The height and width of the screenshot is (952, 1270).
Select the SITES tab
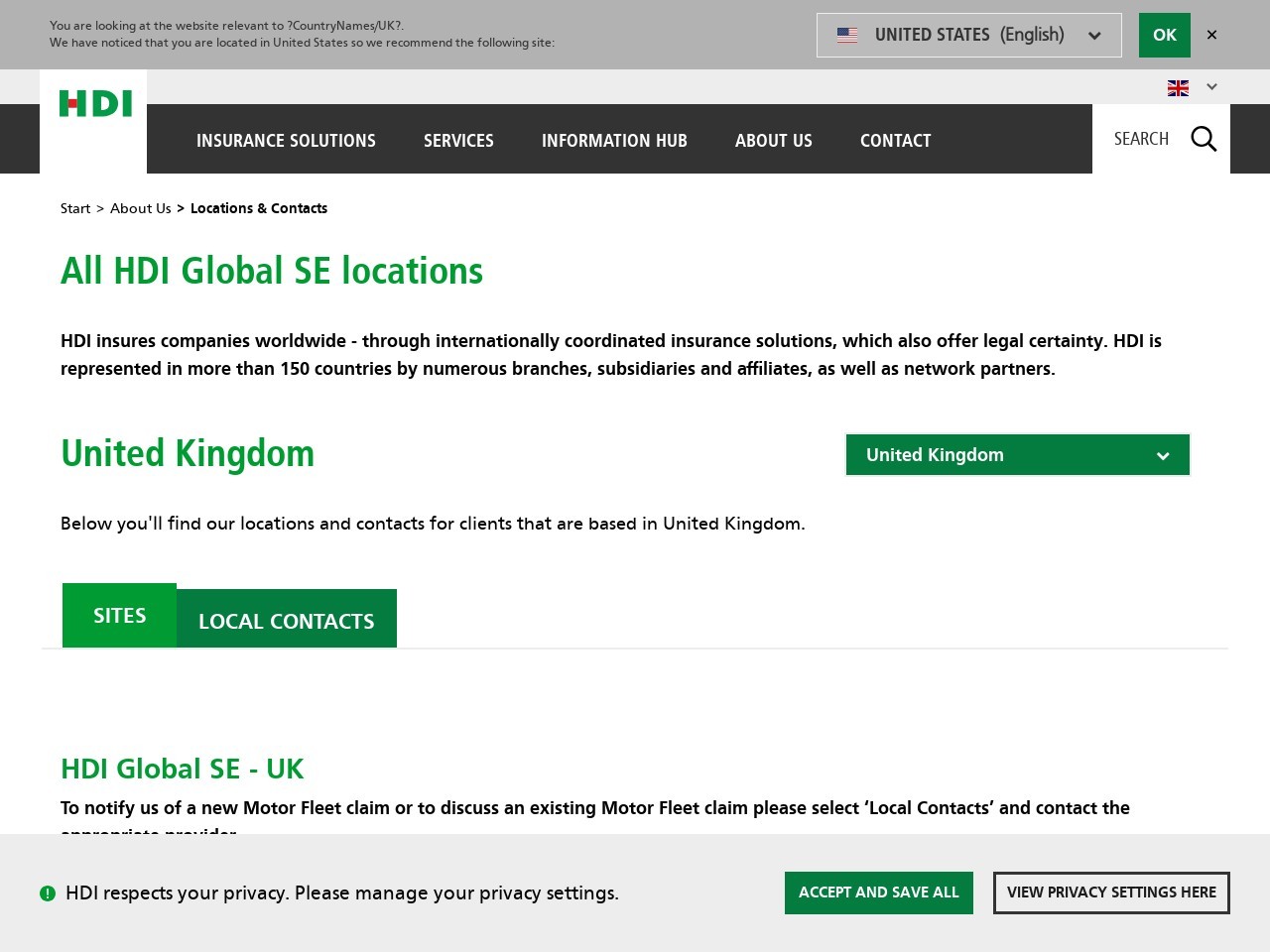pyautogui.click(x=119, y=615)
